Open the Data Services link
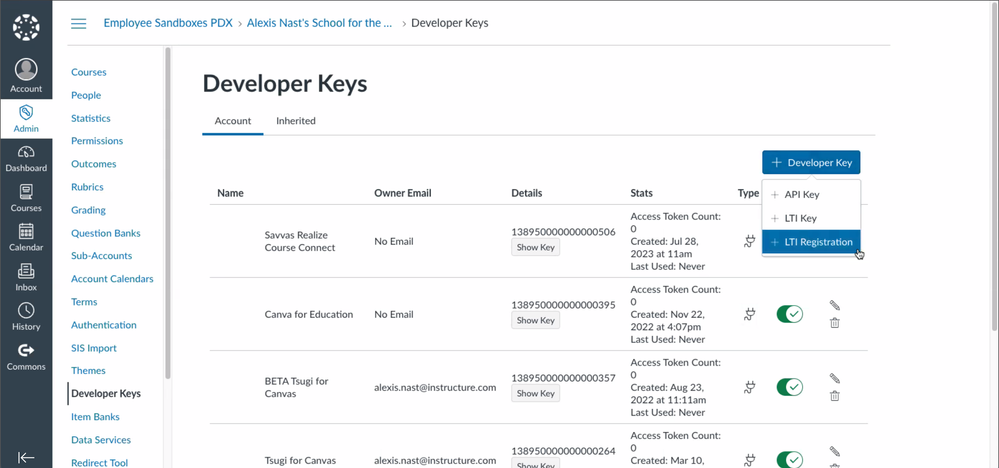 tap(101, 440)
